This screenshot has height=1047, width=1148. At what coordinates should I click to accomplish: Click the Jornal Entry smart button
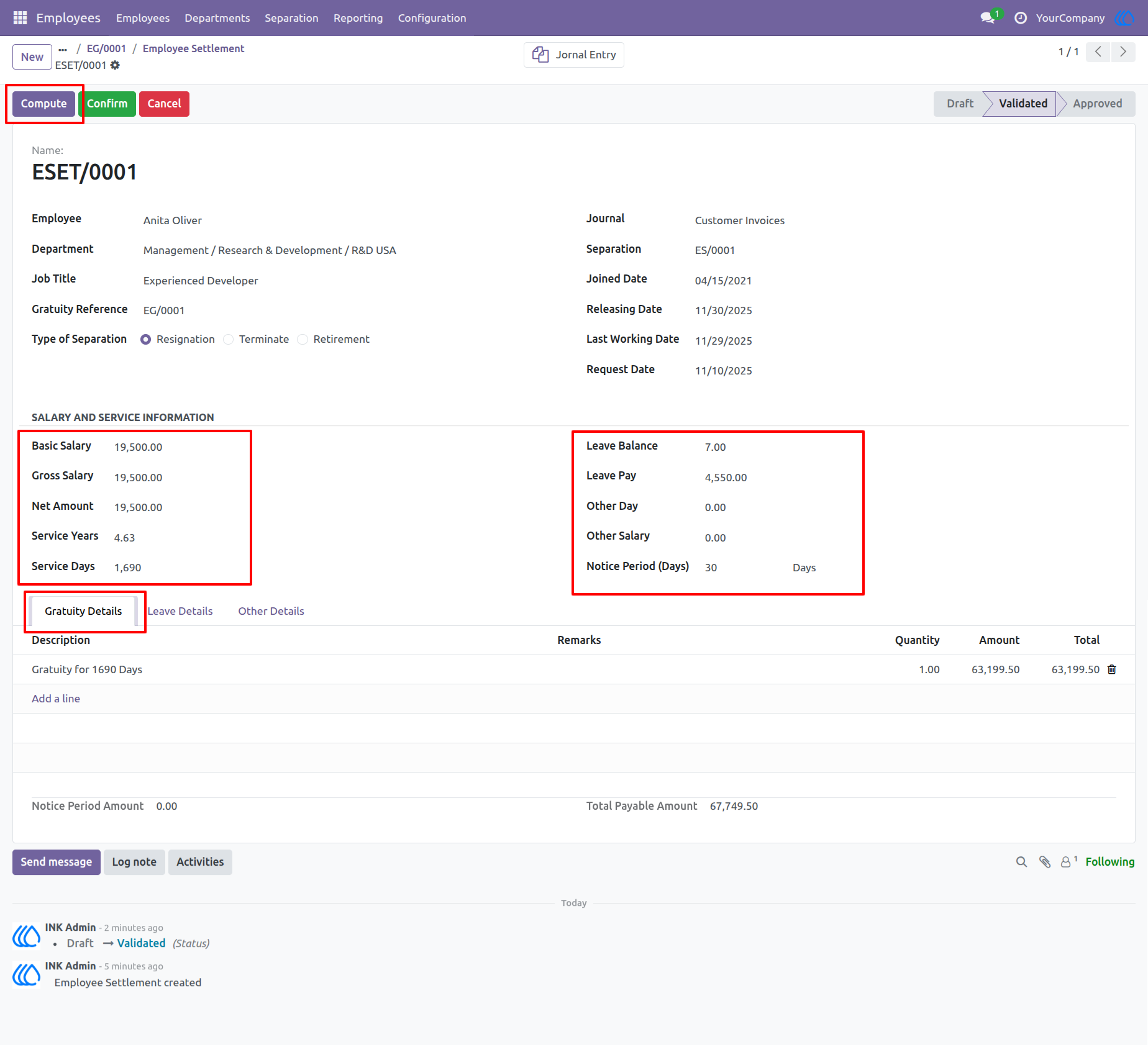(573, 55)
